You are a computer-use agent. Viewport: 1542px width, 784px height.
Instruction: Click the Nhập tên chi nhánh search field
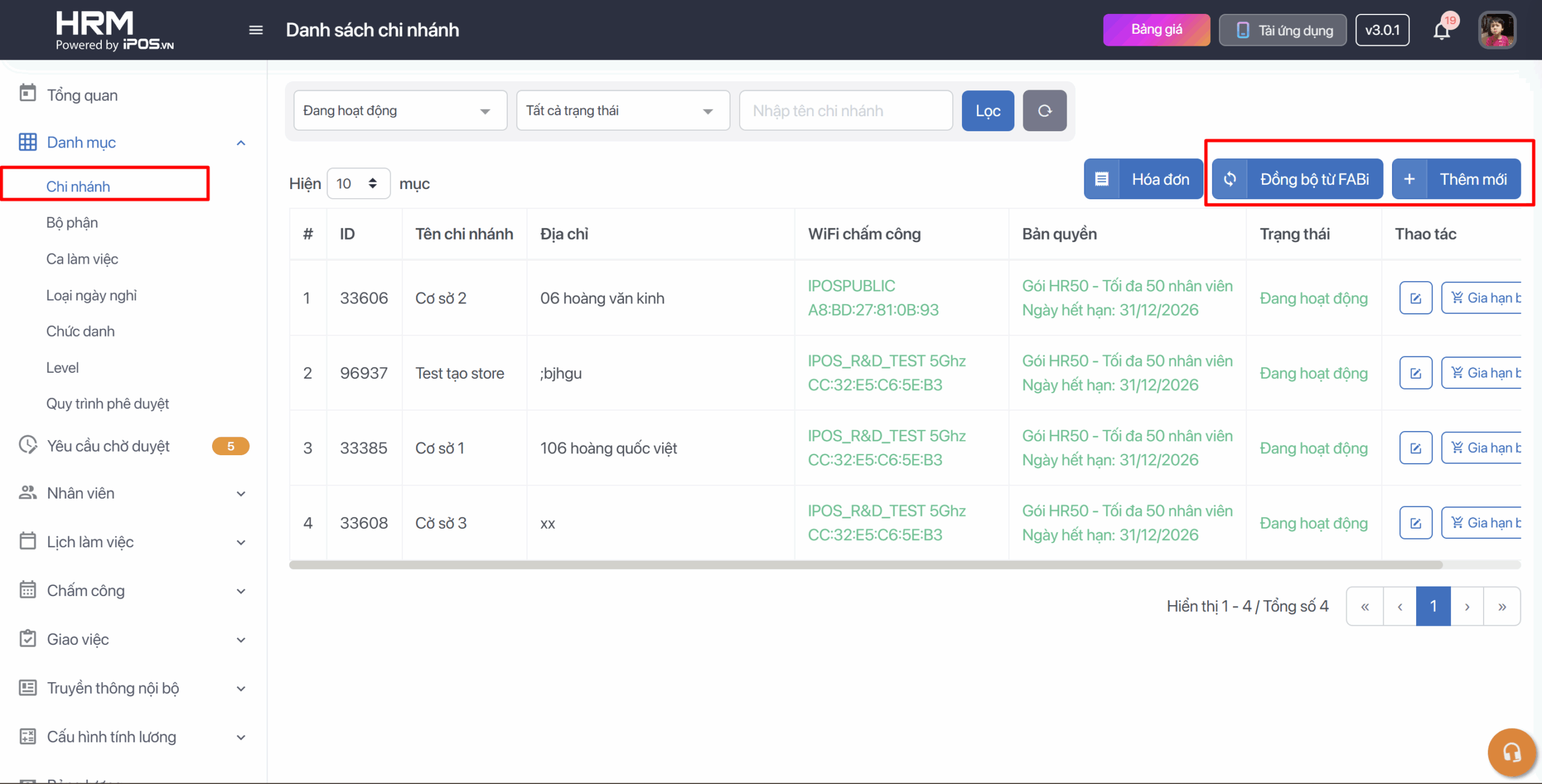point(846,111)
